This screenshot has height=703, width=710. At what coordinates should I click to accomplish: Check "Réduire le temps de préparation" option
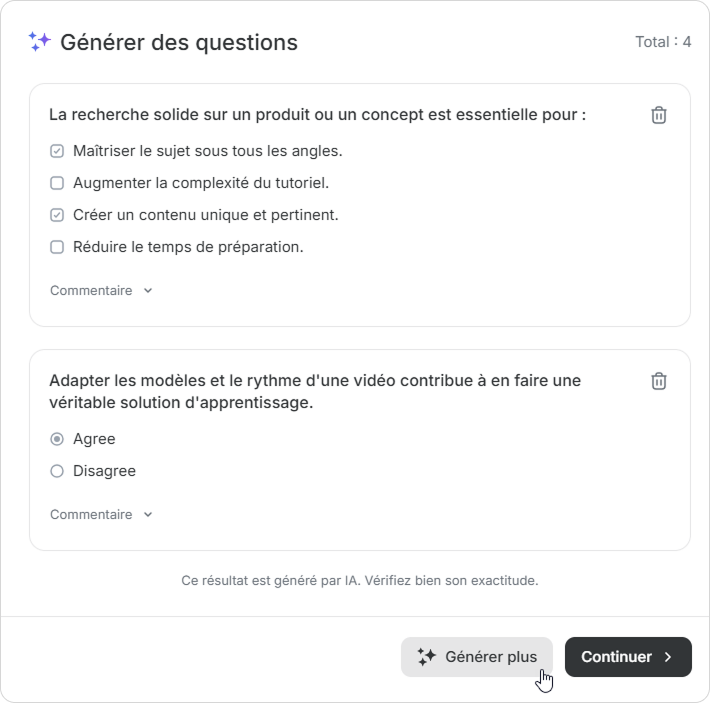[57, 247]
